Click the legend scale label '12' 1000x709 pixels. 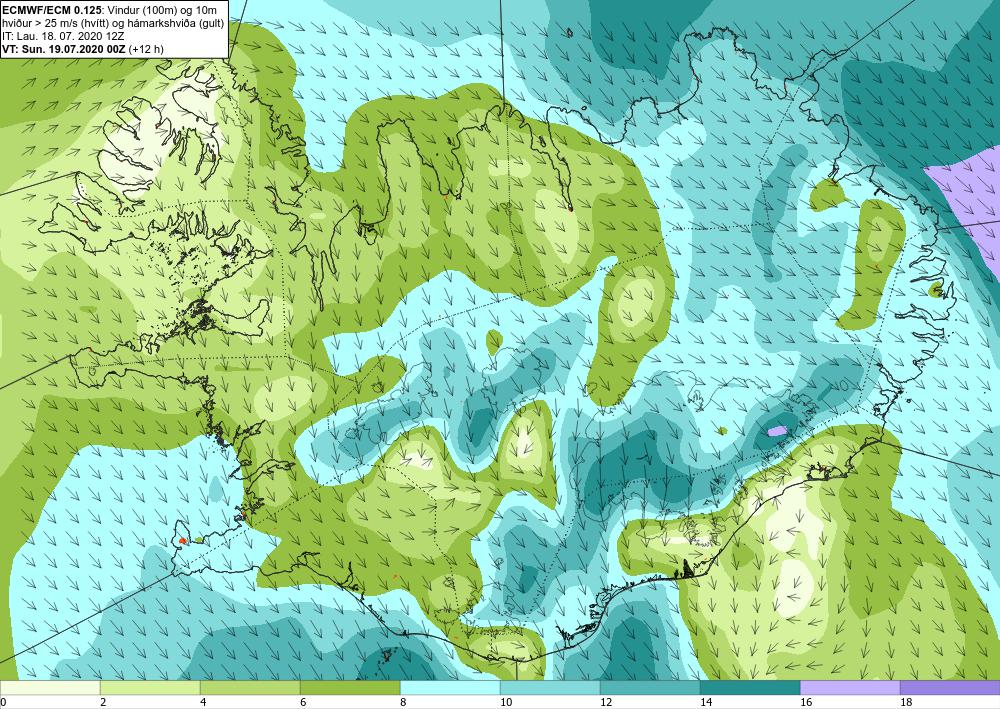pos(606,702)
